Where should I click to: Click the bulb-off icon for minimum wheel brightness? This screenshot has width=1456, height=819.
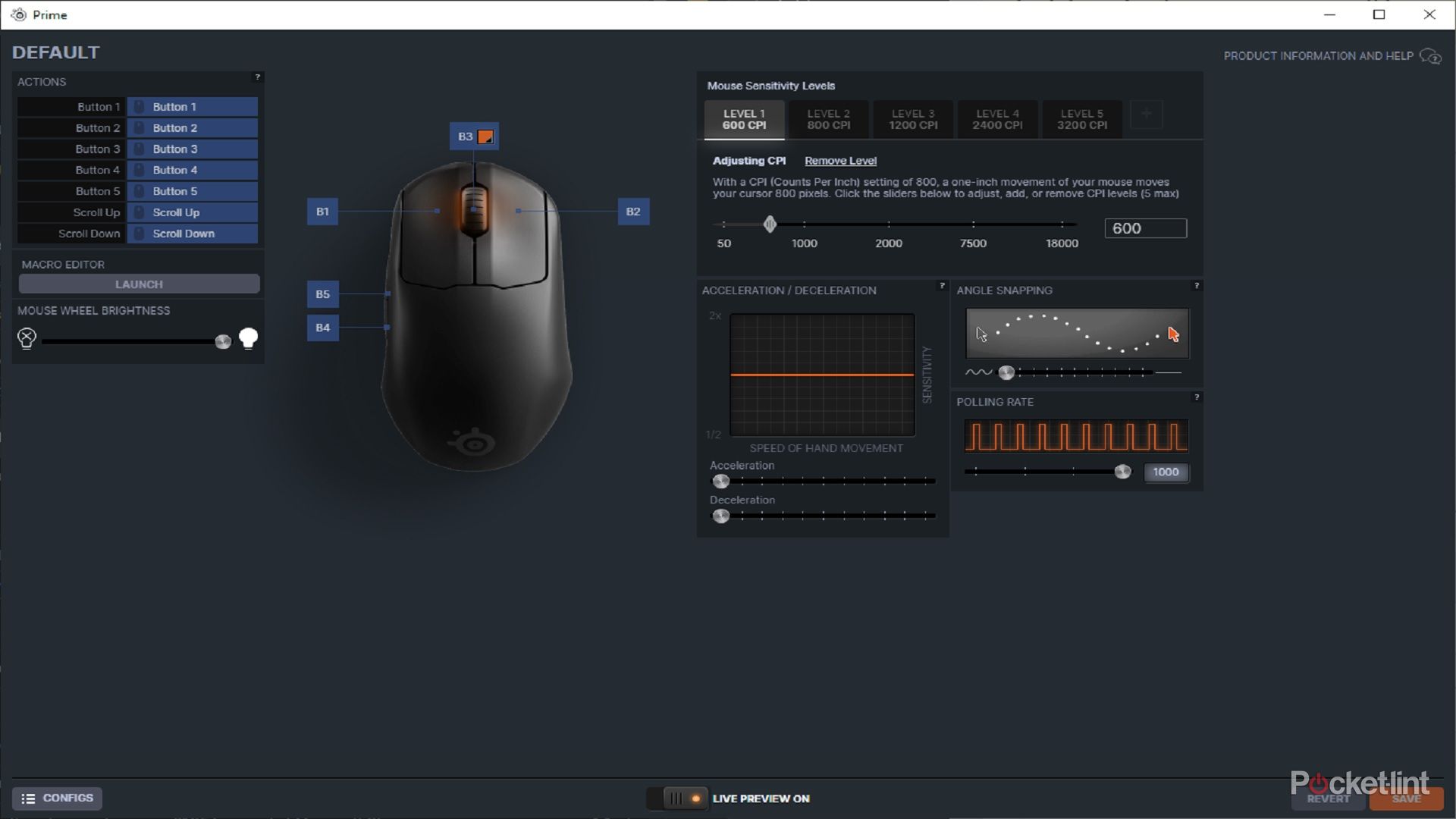pos(27,339)
